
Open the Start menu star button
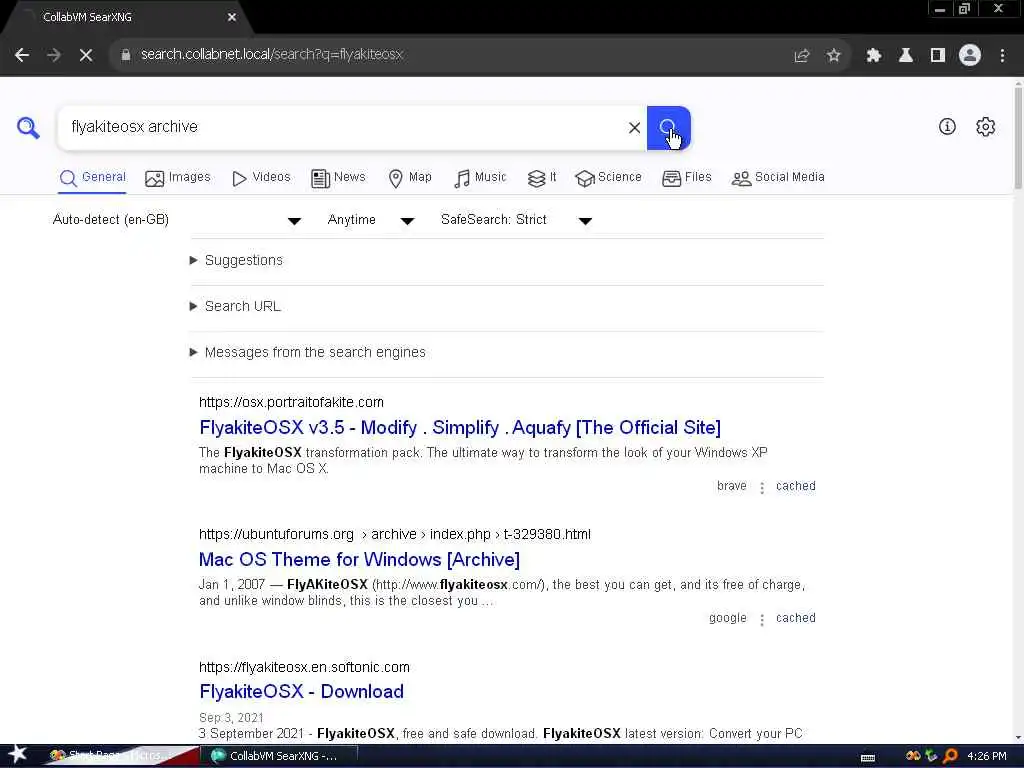tap(17, 755)
